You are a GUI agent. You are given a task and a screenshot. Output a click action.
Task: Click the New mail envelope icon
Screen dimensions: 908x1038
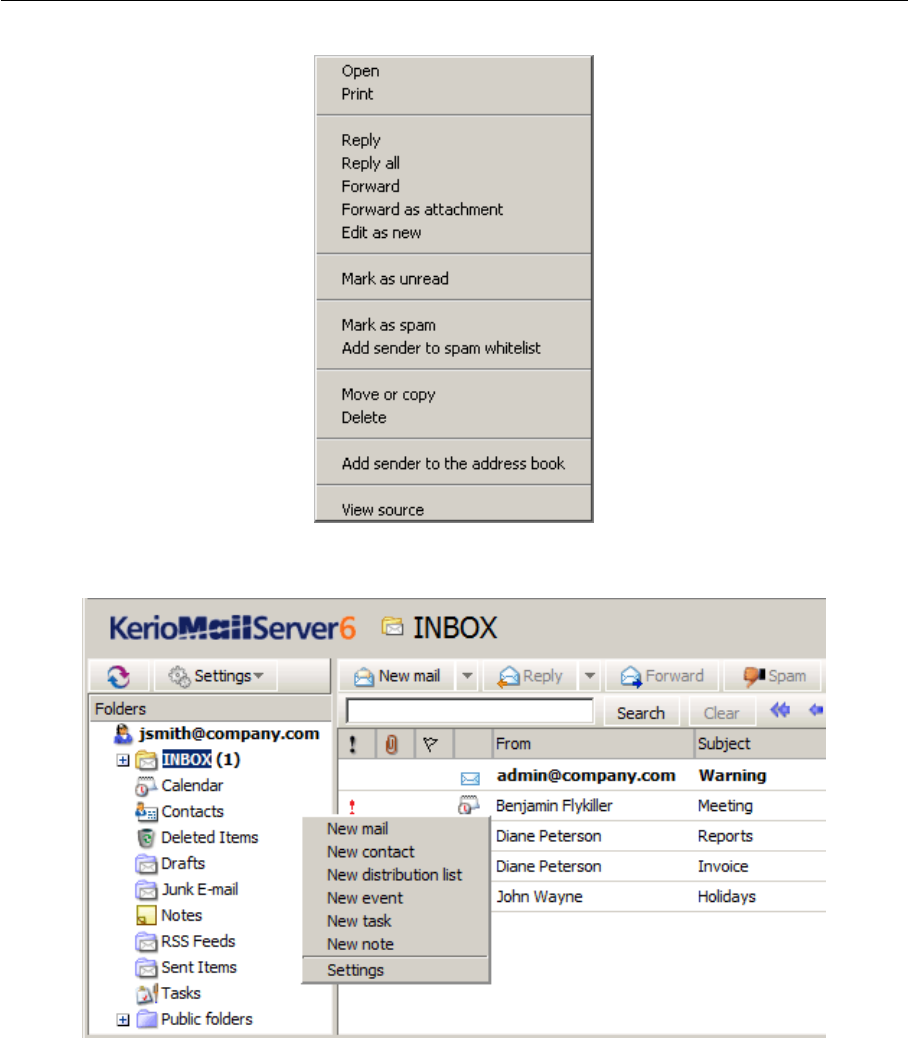click(364, 677)
